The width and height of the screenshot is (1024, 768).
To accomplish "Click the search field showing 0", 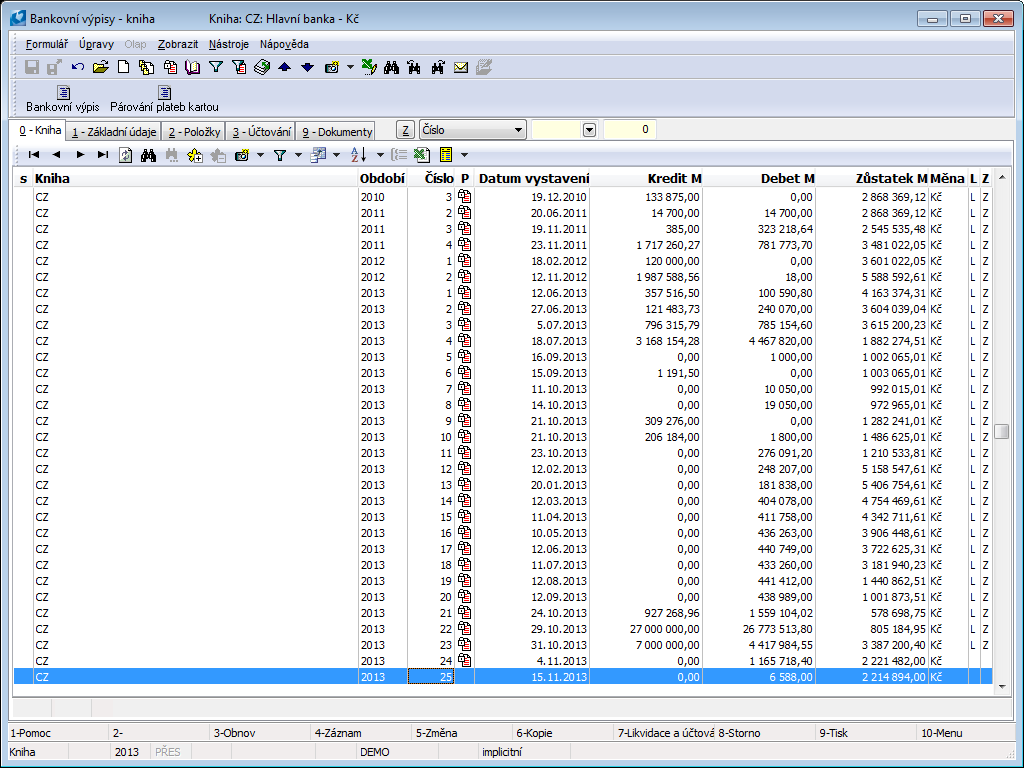I will pyautogui.click(x=629, y=130).
